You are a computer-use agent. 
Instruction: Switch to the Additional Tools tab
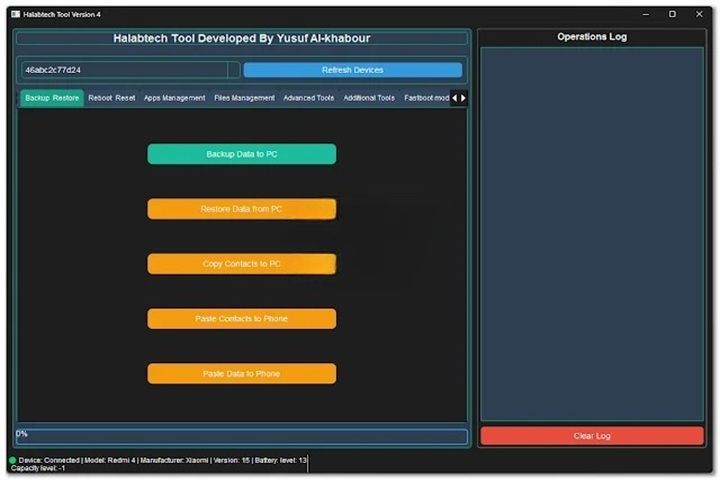[x=368, y=98]
